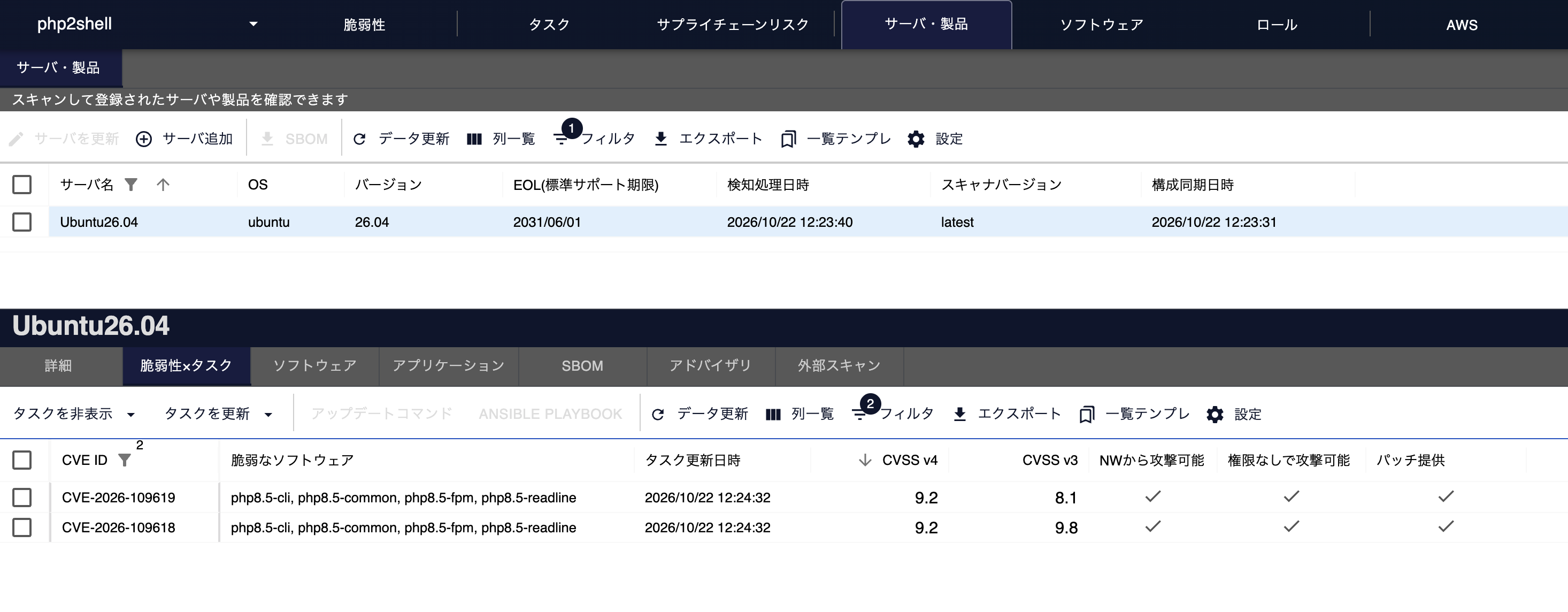This screenshot has height=612, width=1568.
Task: Open the 詳細 tab of the Ubuntu26.04 panel
Action: coord(58,365)
